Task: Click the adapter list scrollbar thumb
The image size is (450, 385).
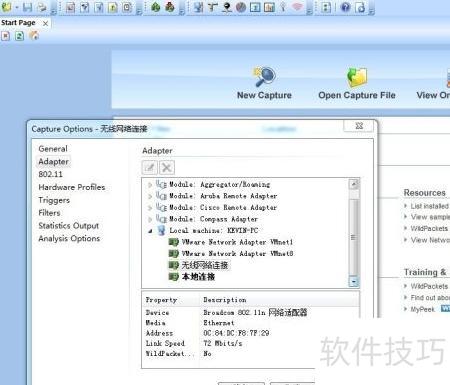Action: click(x=353, y=237)
